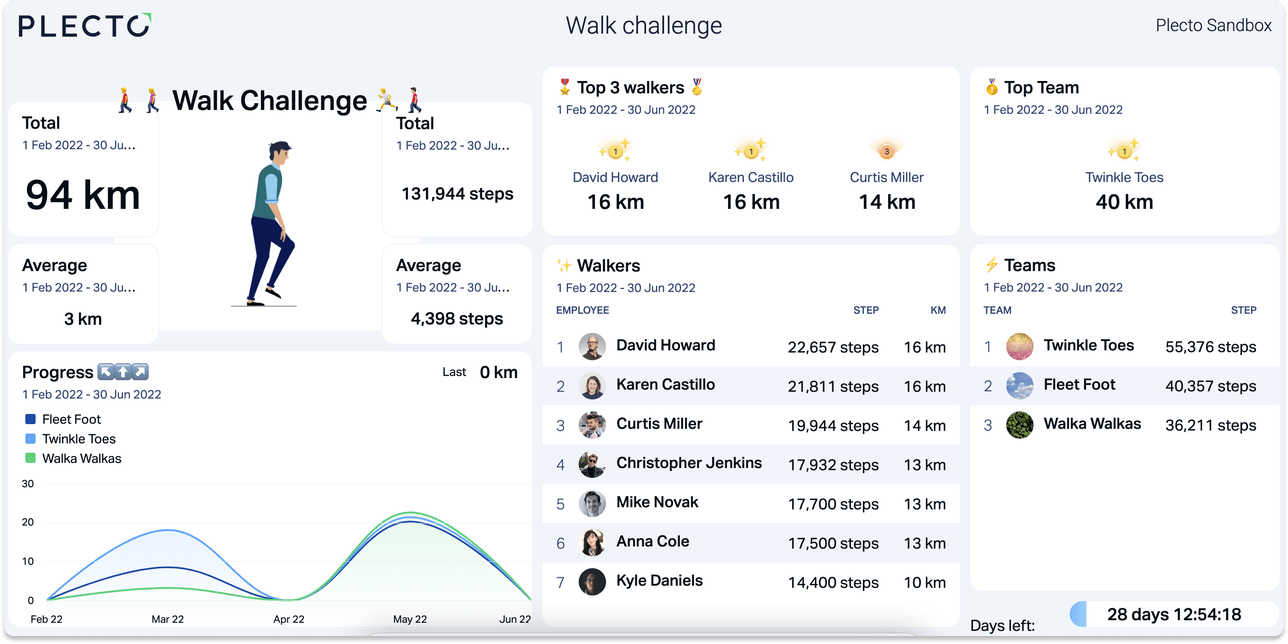Image resolution: width=1288 pixels, height=644 pixels.
Task: Click Curtis Miller's avatar in Walkers list
Action: [592, 425]
